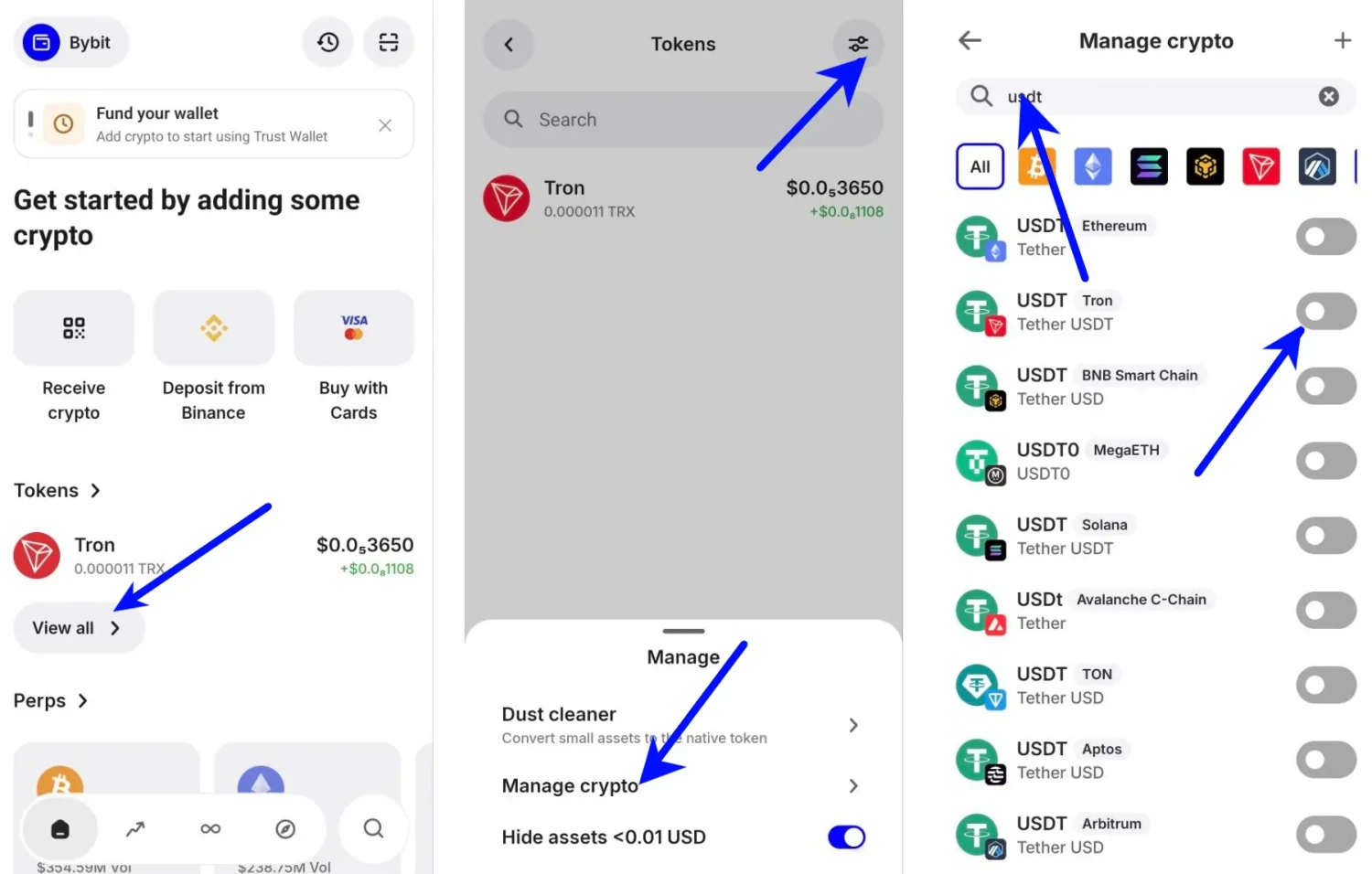Tap the Tron logo in Tokens list
Screen dimensions: 1372x874
[x=507, y=198]
